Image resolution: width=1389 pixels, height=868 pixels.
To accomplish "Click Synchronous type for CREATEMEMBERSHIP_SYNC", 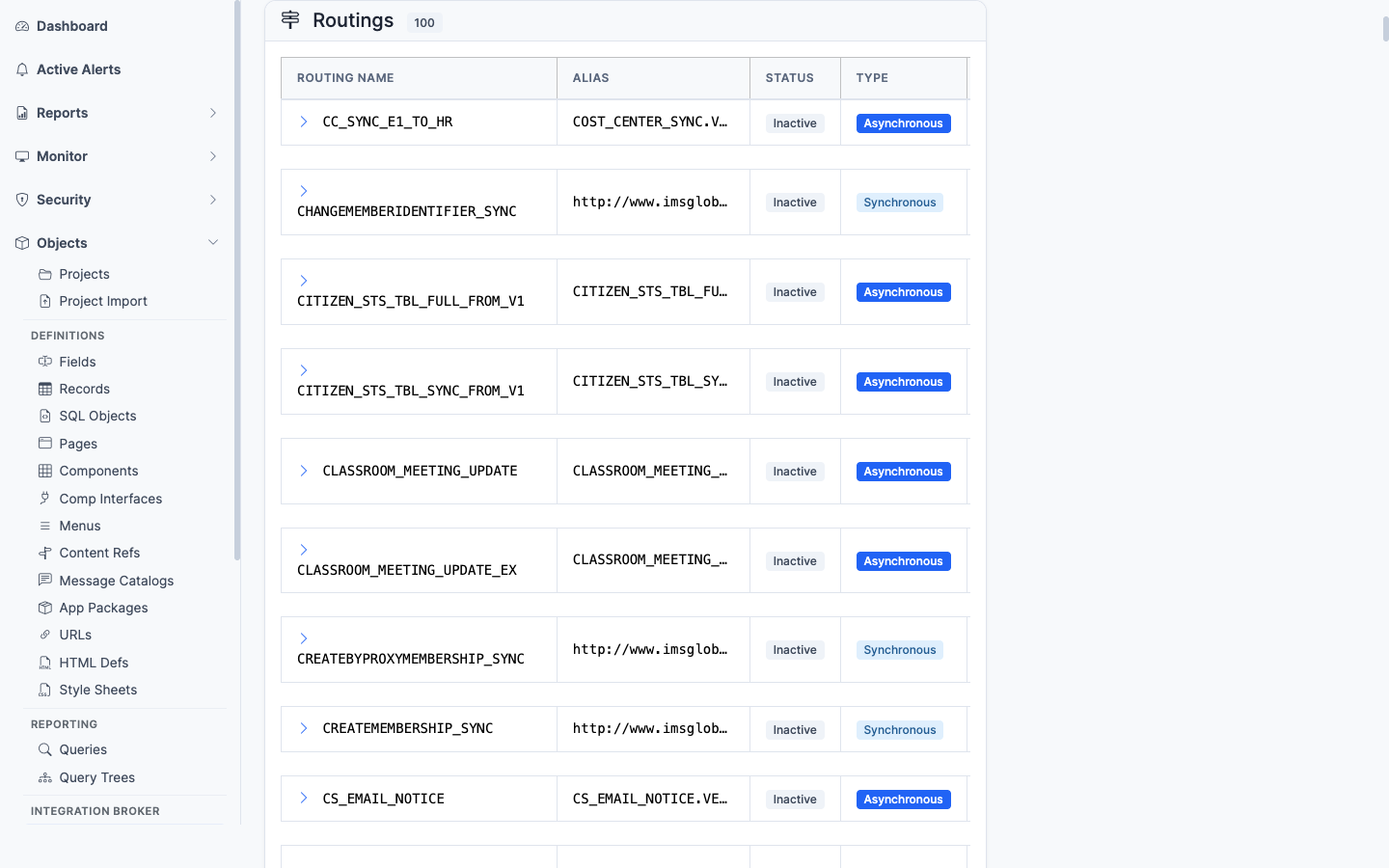I will point(900,730).
